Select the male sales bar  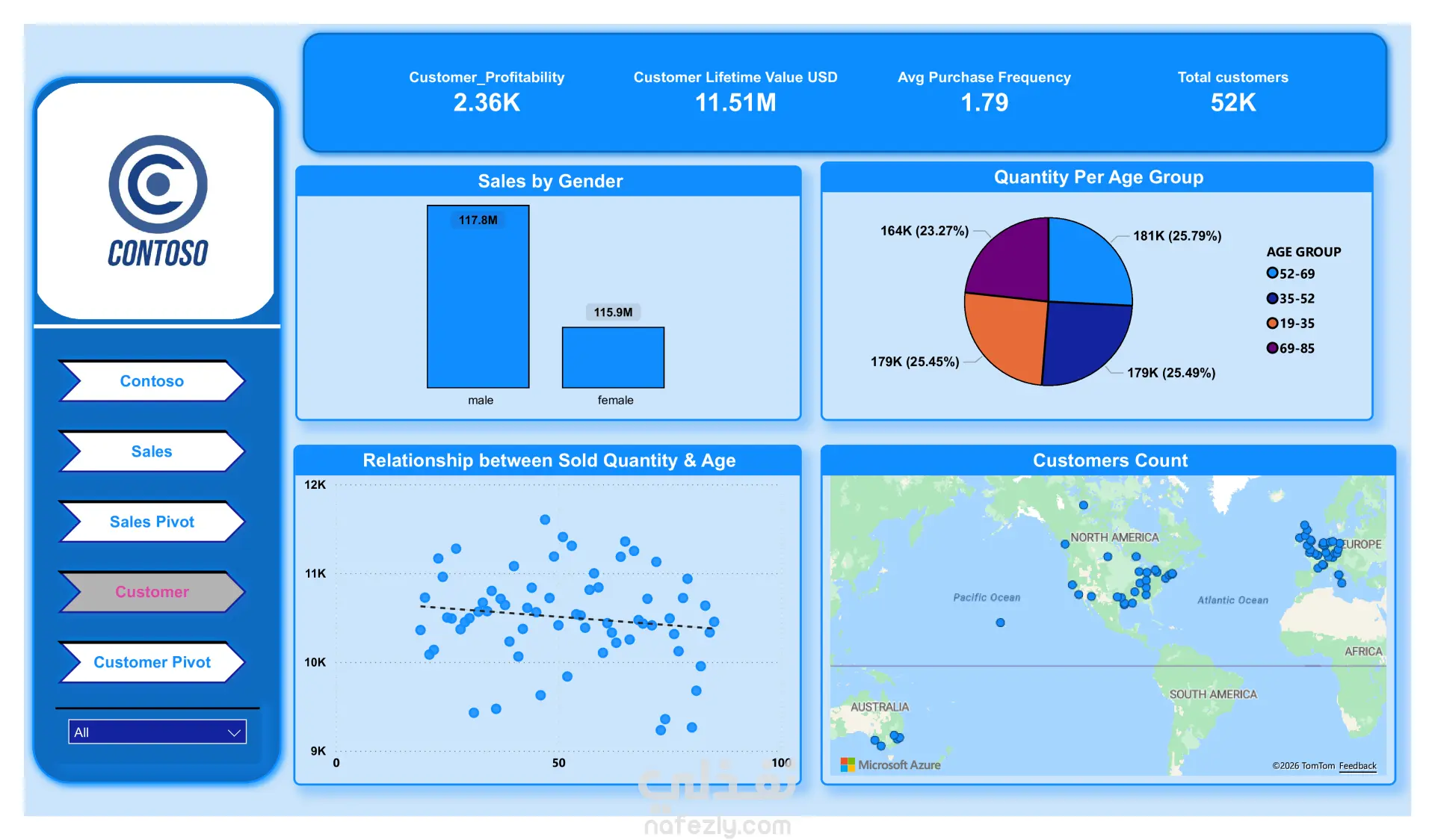(478, 299)
